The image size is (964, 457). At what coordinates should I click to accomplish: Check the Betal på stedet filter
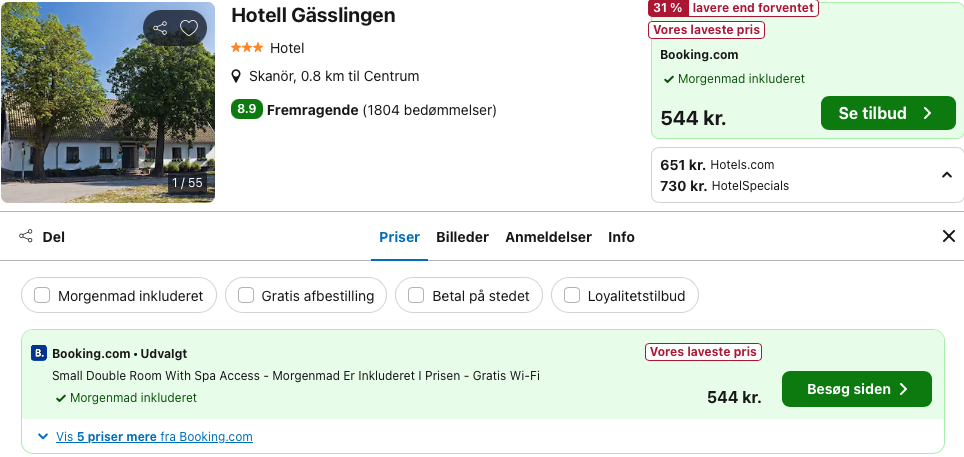(416, 295)
